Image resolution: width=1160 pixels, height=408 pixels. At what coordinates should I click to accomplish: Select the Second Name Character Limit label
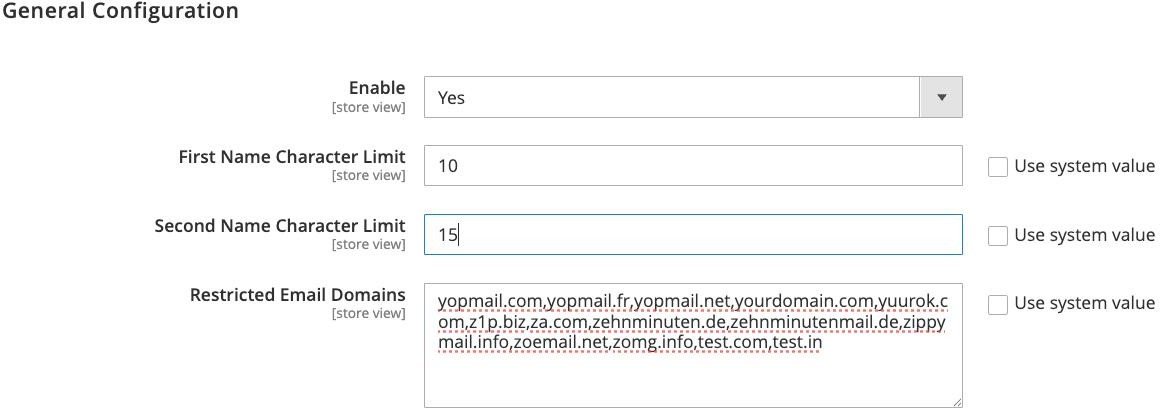(x=280, y=225)
